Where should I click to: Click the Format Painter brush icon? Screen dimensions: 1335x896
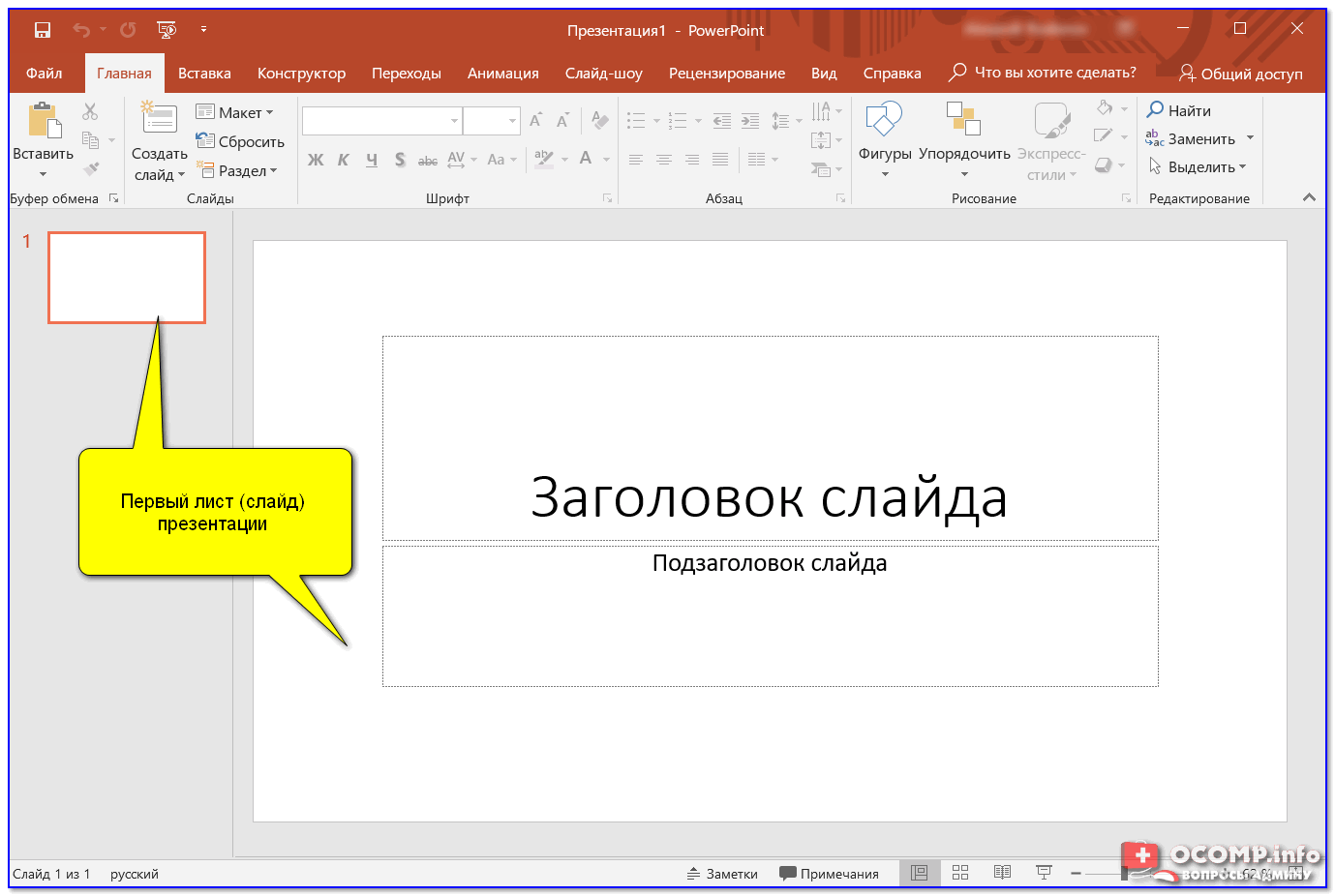(91, 169)
